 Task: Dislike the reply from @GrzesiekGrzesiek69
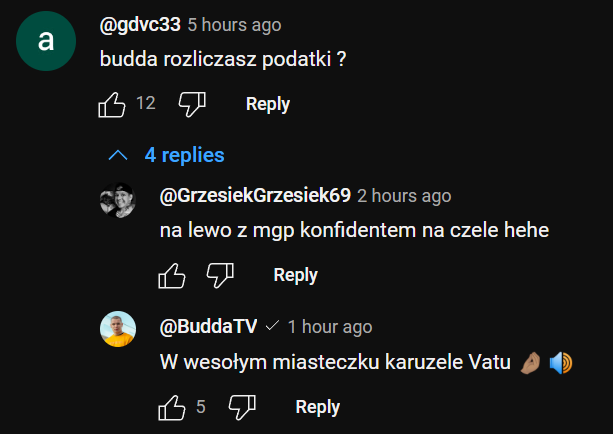click(220, 275)
